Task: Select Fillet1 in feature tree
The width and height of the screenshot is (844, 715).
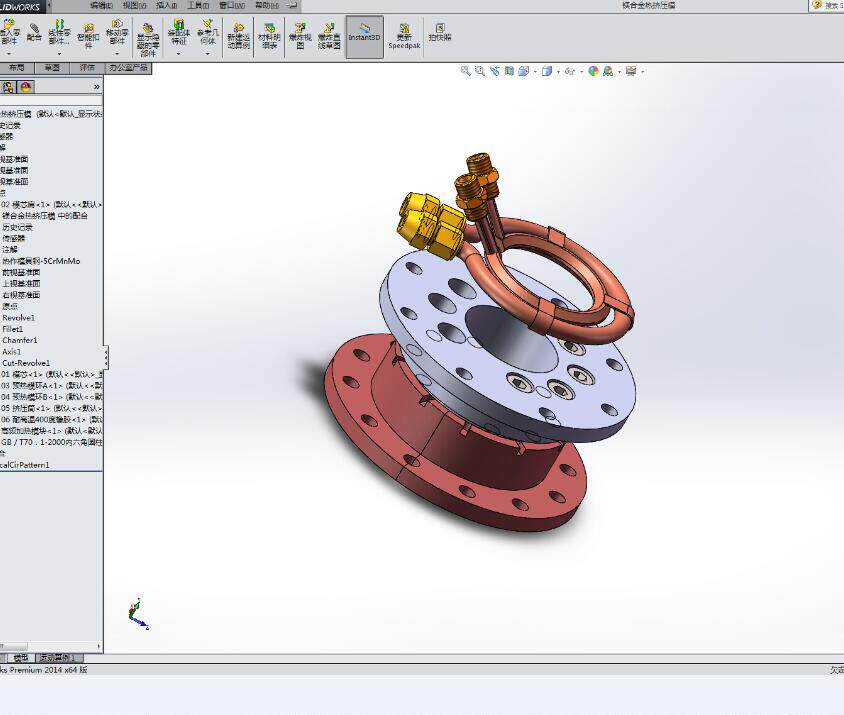Action: point(12,329)
